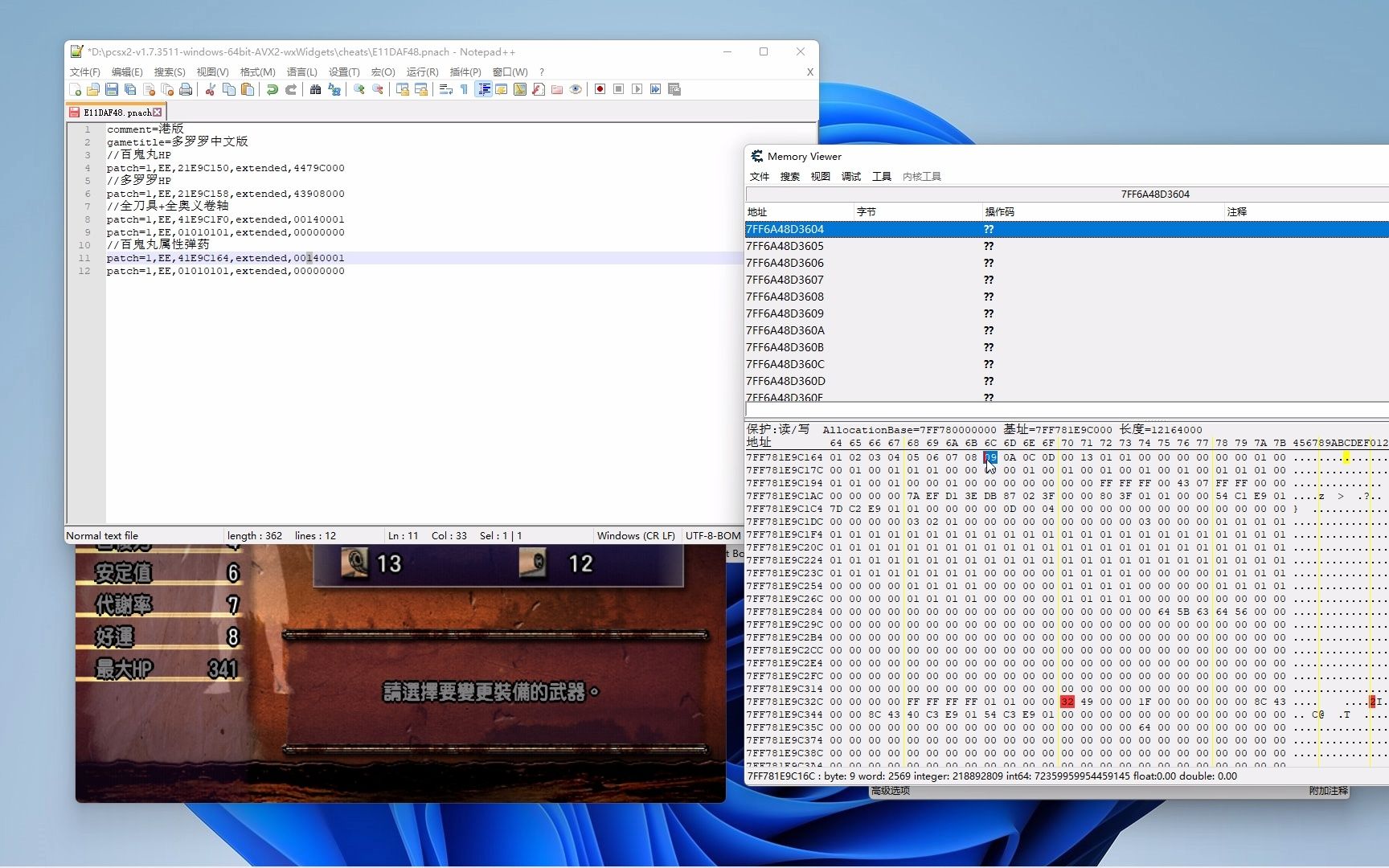Open the Function List icon
Screen dimensions: 1389x868
coord(539,89)
